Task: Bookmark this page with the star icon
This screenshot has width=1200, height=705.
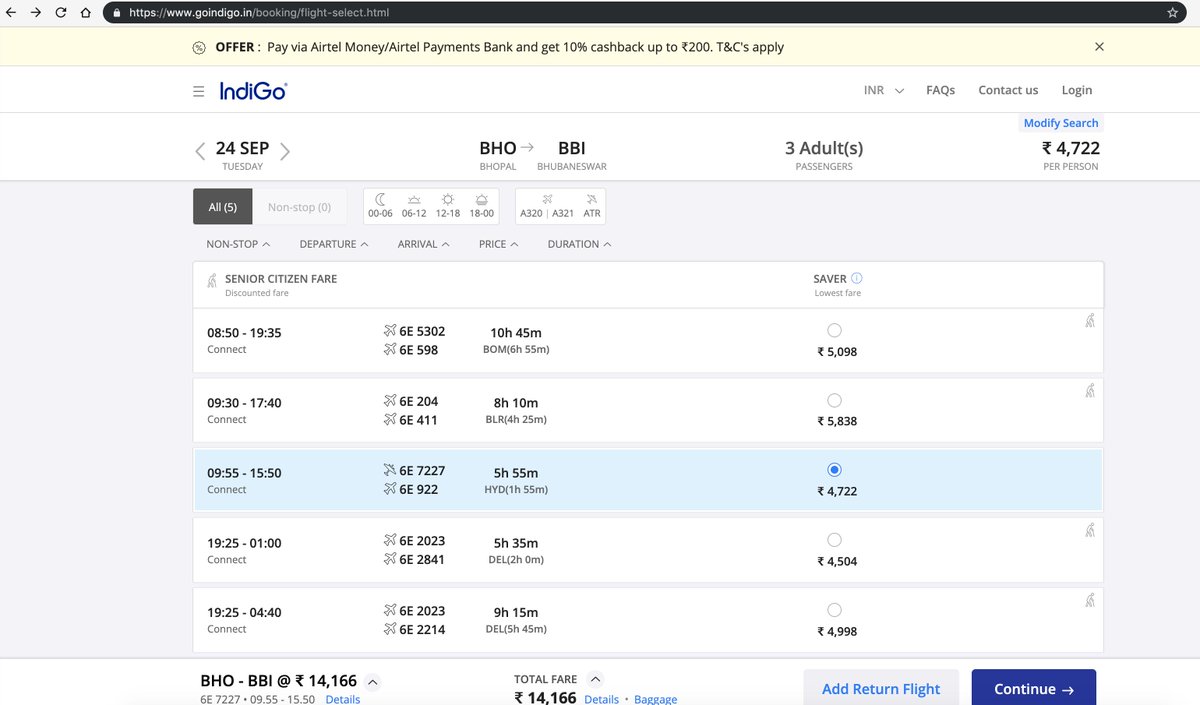Action: click(x=1172, y=13)
